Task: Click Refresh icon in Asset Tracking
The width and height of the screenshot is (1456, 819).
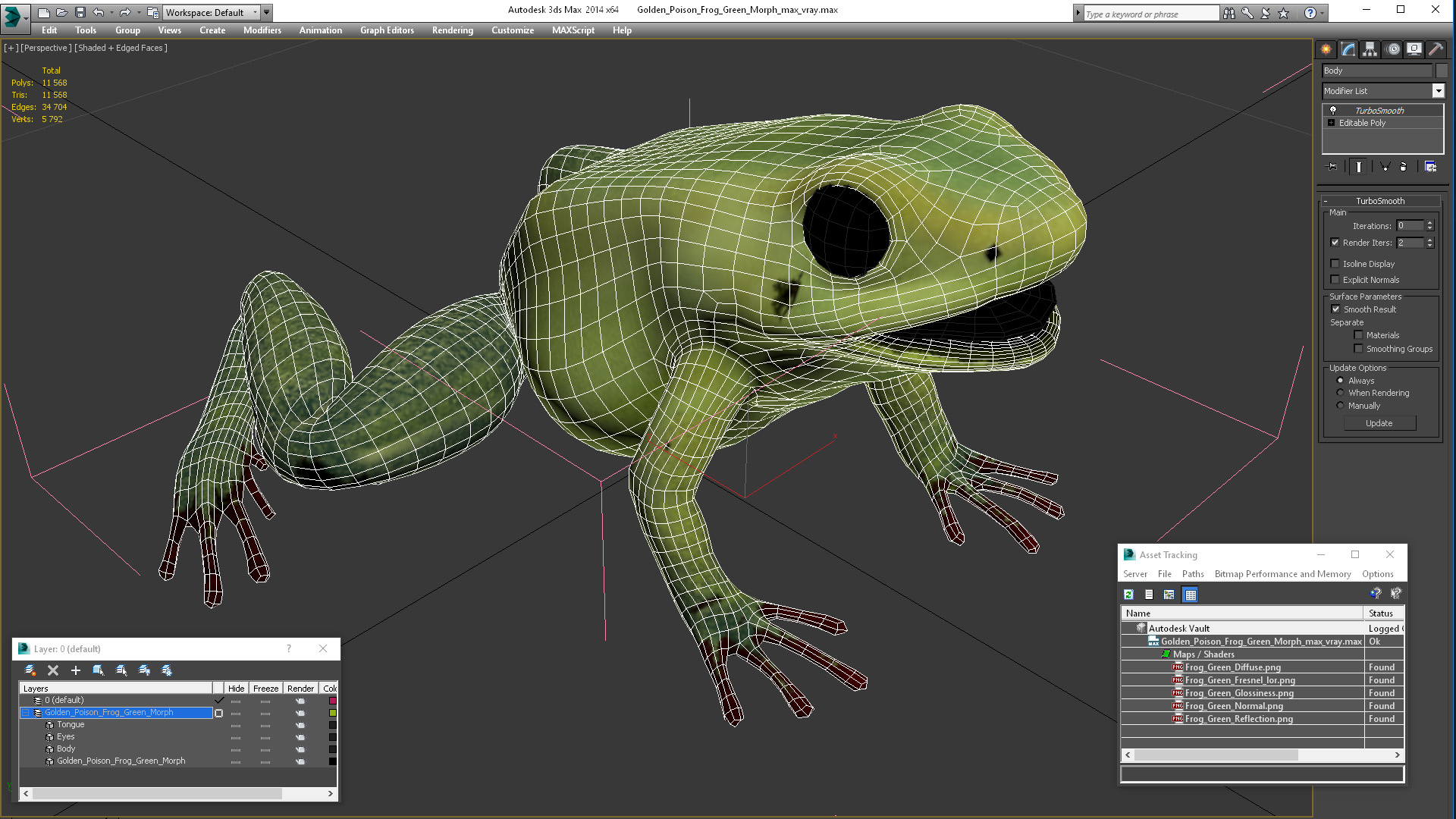Action: (x=1128, y=595)
